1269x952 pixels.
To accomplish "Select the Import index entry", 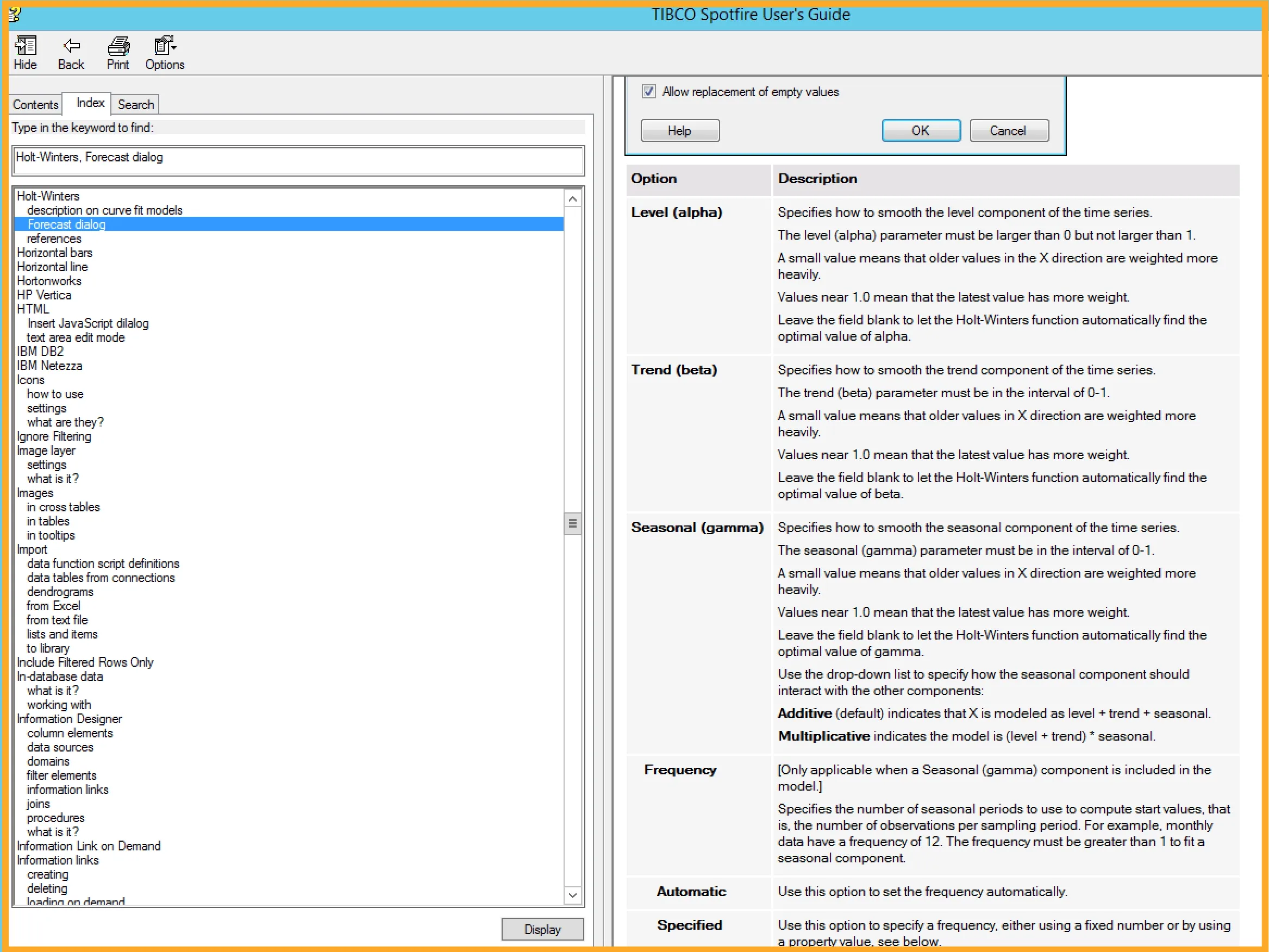I will 32,549.
